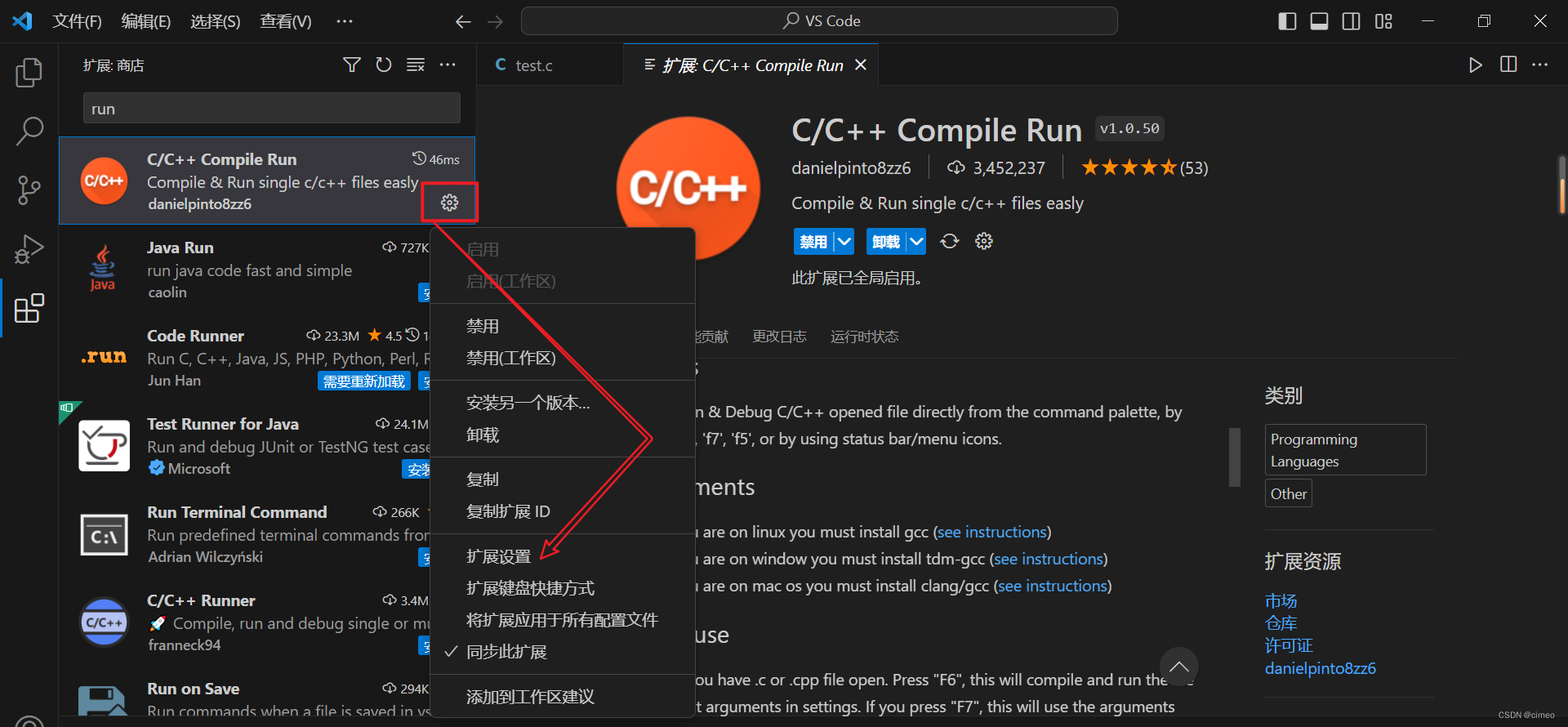Click the Programming Languages category tag

(1345, 450)
